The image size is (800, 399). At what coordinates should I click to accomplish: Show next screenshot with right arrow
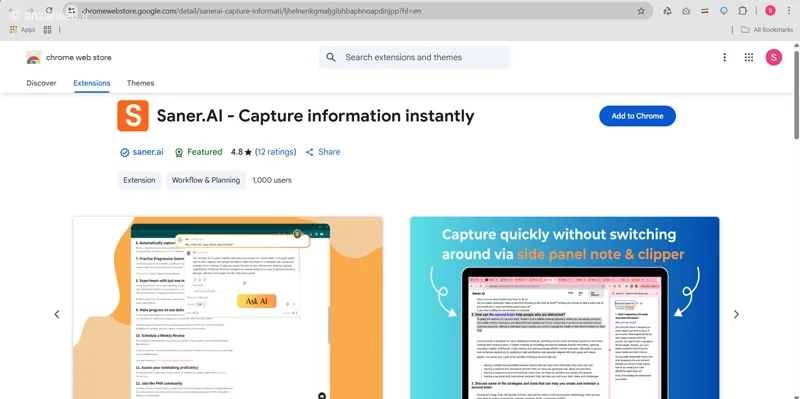coord(736,314)
